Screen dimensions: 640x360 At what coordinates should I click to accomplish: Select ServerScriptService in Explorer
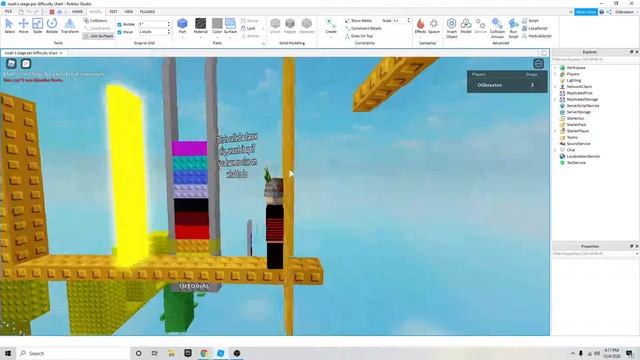(x=583, y=106)
